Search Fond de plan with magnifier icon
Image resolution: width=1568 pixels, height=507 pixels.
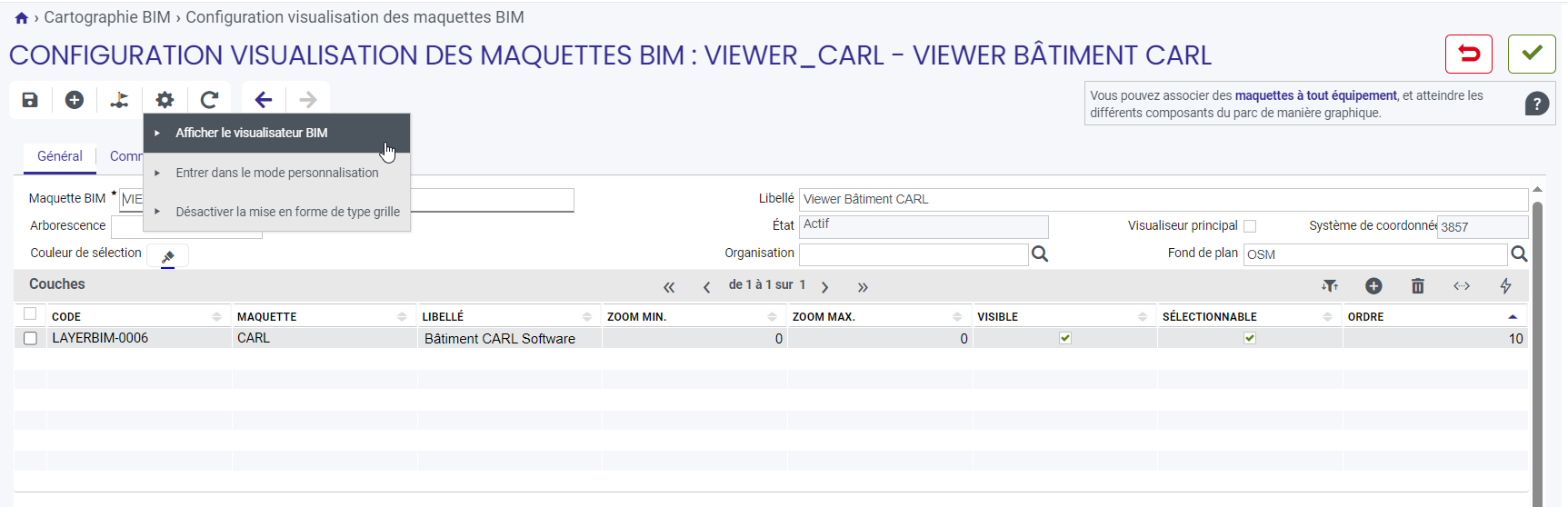click(1519, 254)
